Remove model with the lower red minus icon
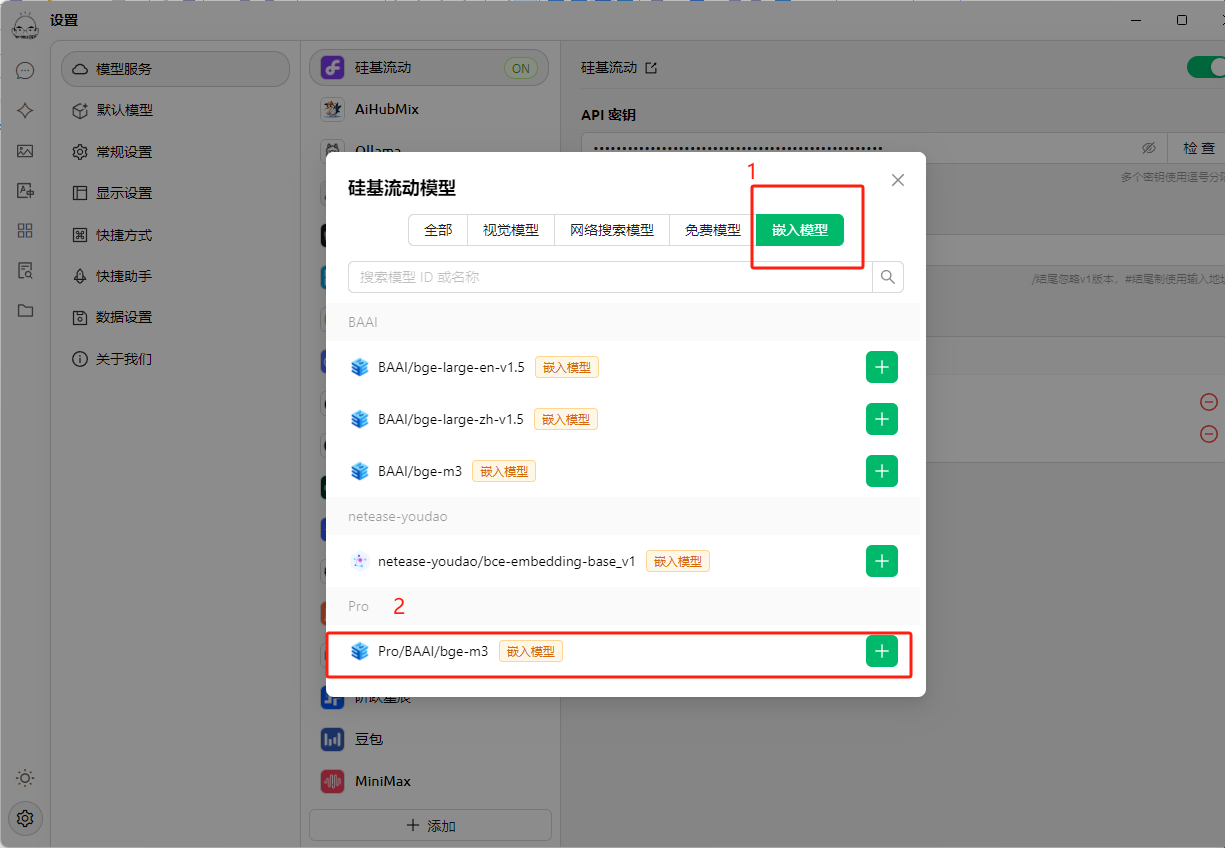 point(1208,434)
